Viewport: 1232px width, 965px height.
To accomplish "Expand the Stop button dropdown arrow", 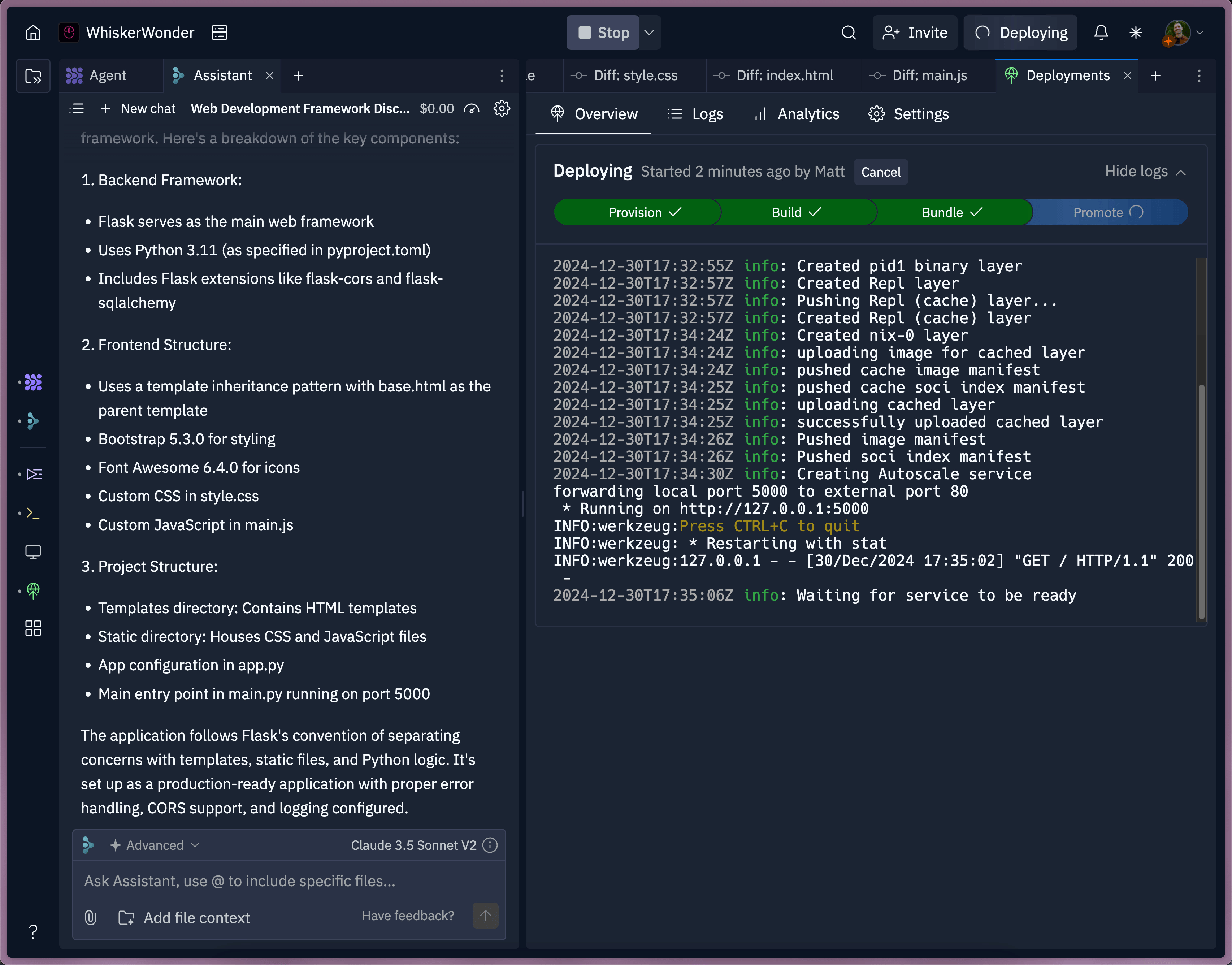I will pos(650,33).
